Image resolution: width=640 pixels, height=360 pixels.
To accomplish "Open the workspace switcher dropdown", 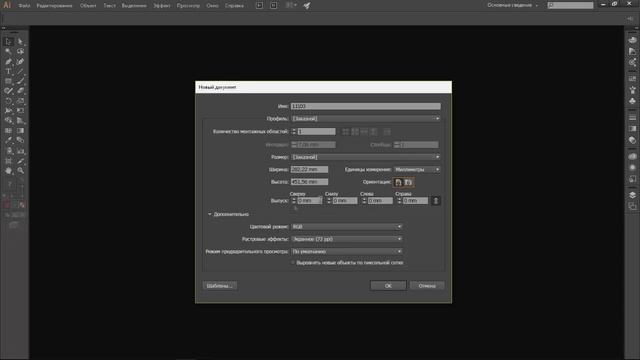I will click(x=513, y=5).
